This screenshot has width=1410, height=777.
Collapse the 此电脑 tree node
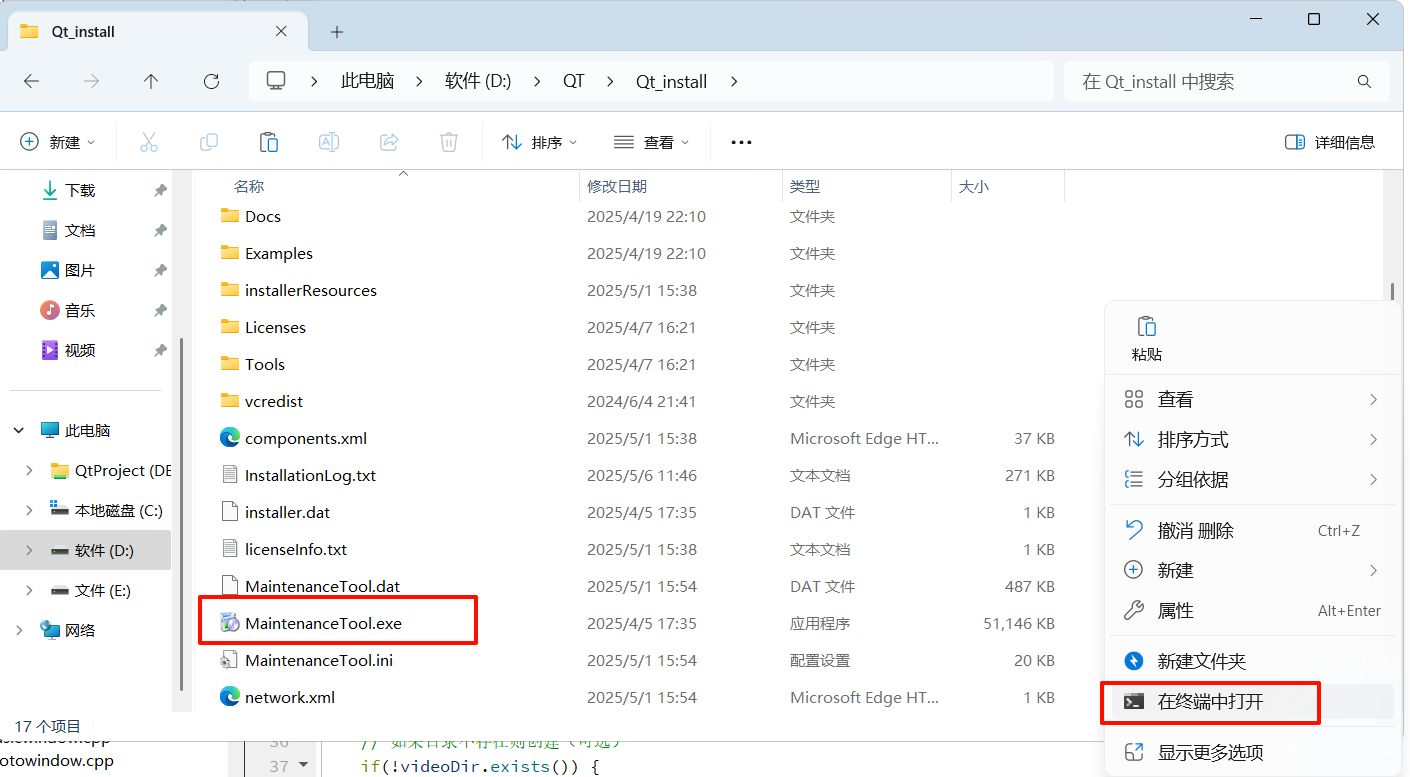[19, 430]
